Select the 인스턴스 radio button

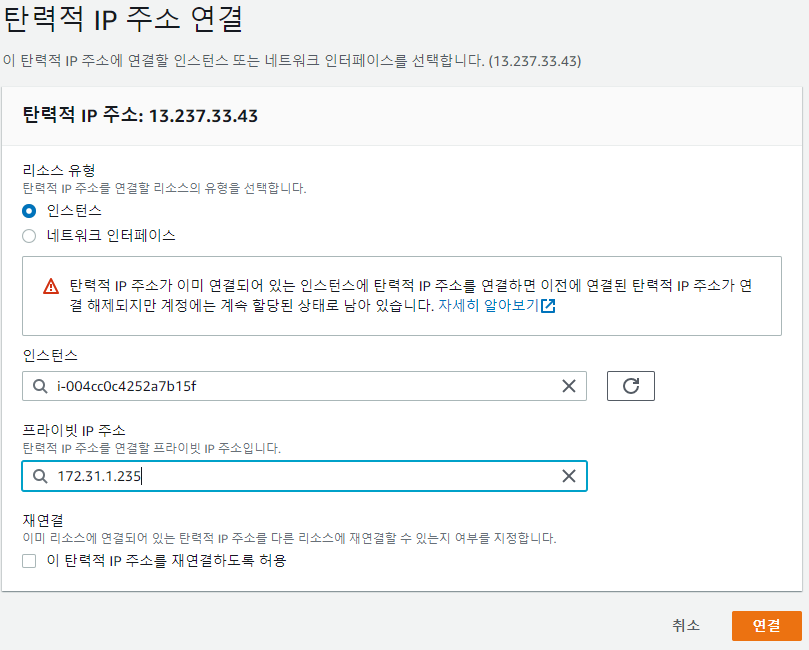[x=29, y=211]
